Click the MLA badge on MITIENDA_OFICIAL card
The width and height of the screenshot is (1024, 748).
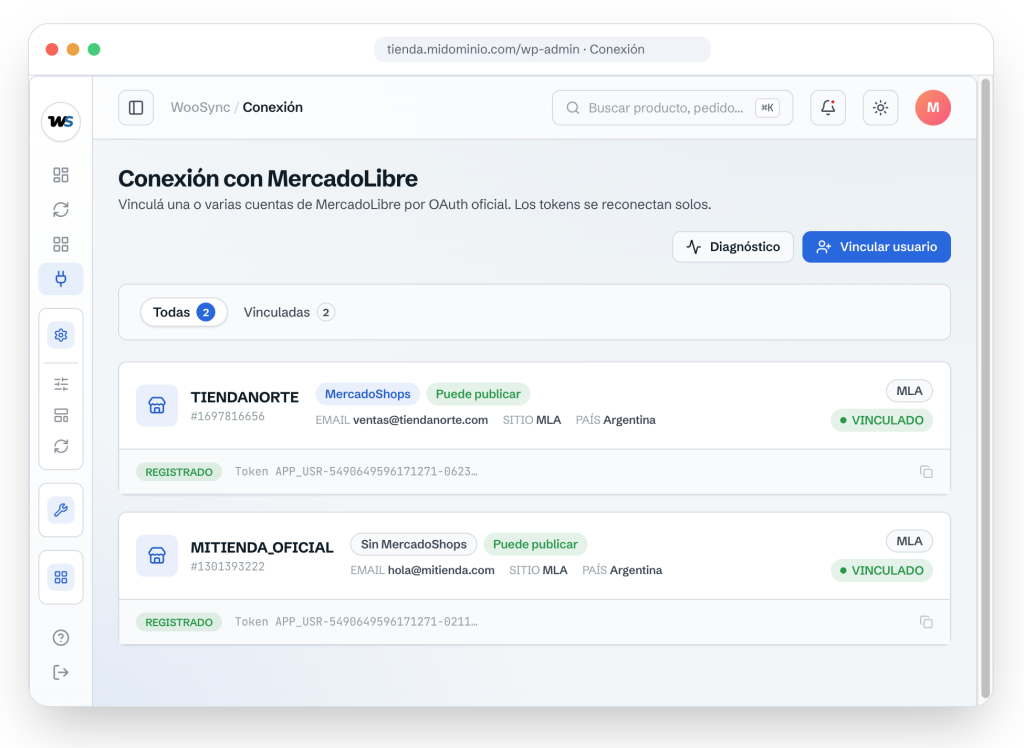[909, 541]
